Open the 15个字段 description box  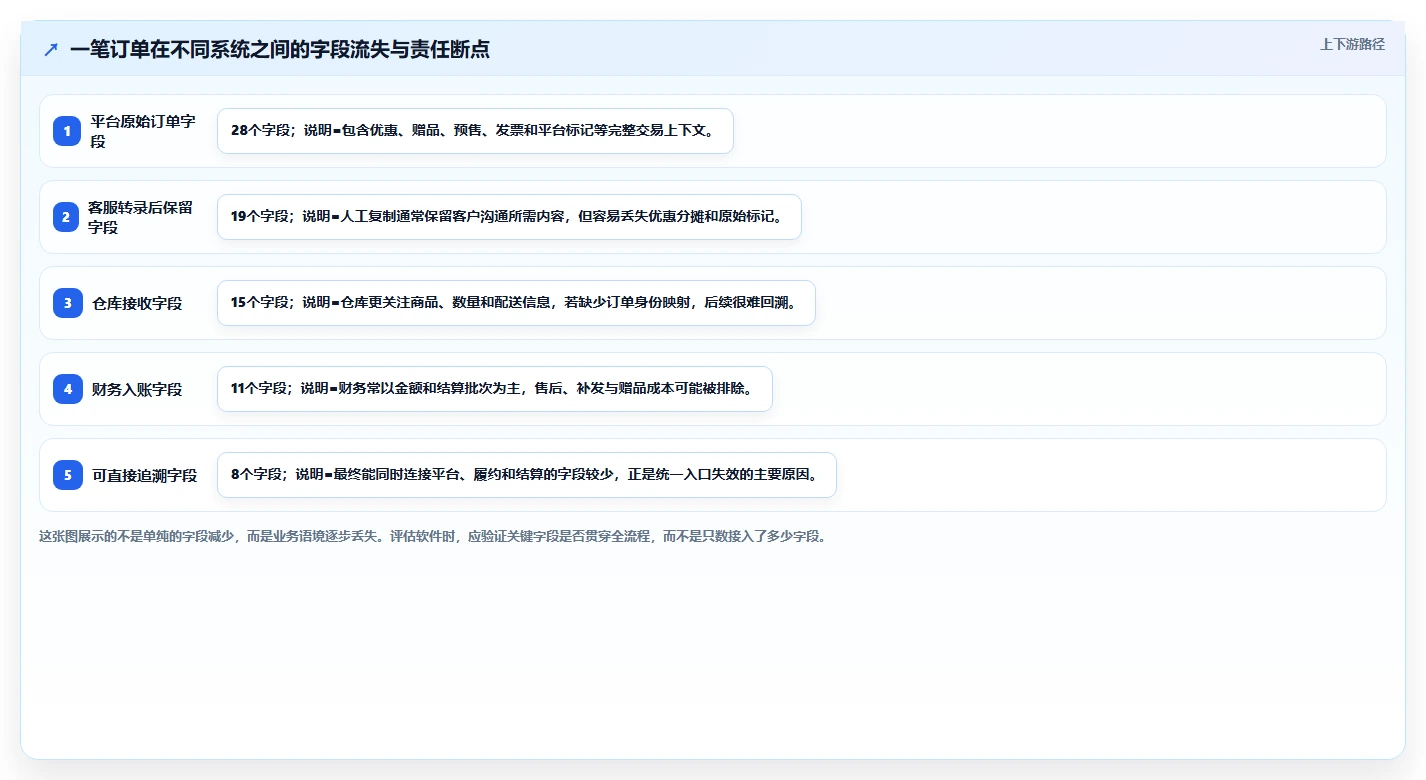coord(516,303)
